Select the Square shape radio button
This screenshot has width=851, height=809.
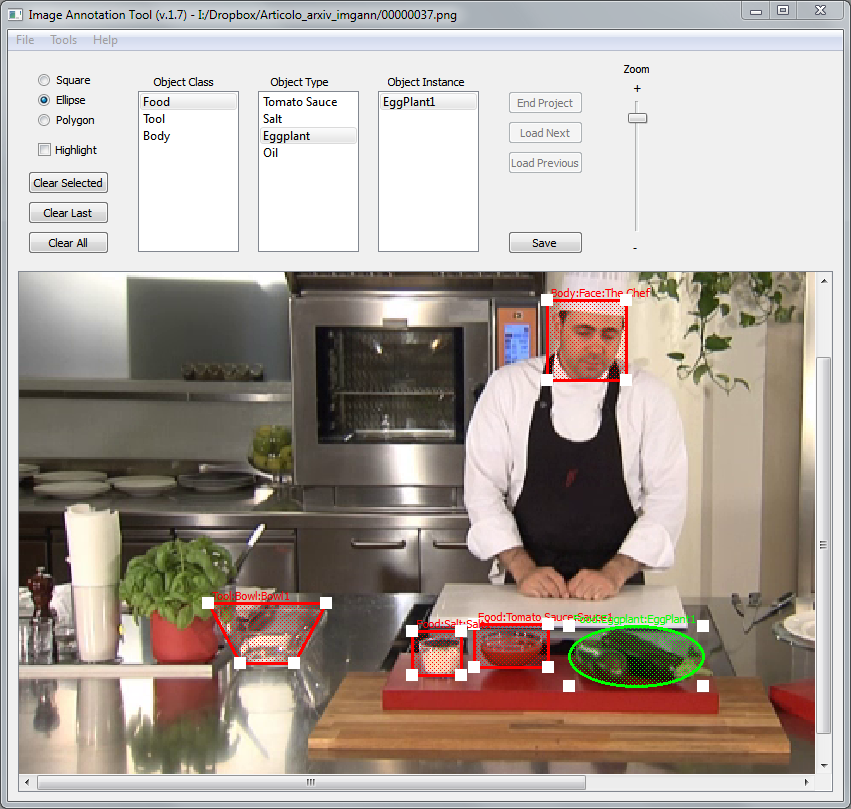click(44, 80)
